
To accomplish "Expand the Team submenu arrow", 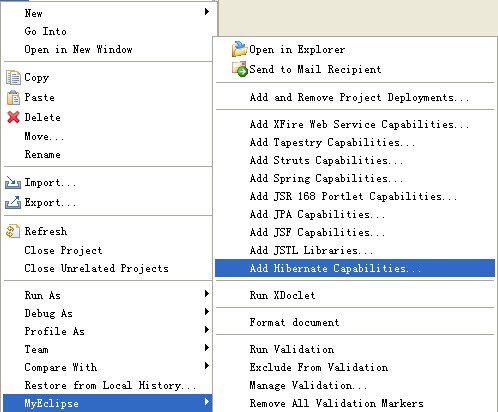I will [207, 348].
